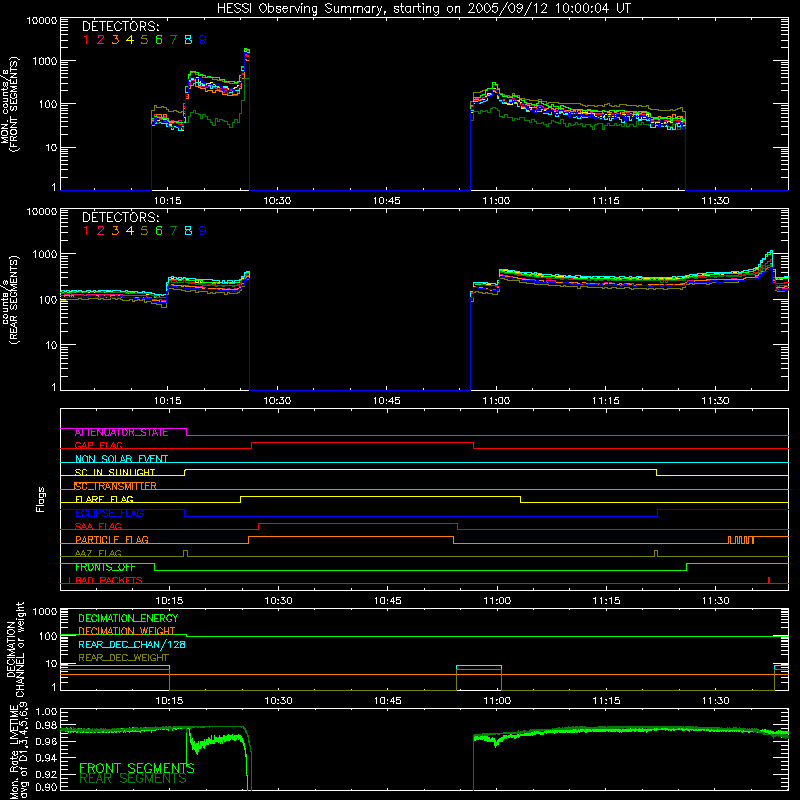Screen dimensions: 800x800
Task: Click the HESSI Observing Summary title text
Action: 423,8
